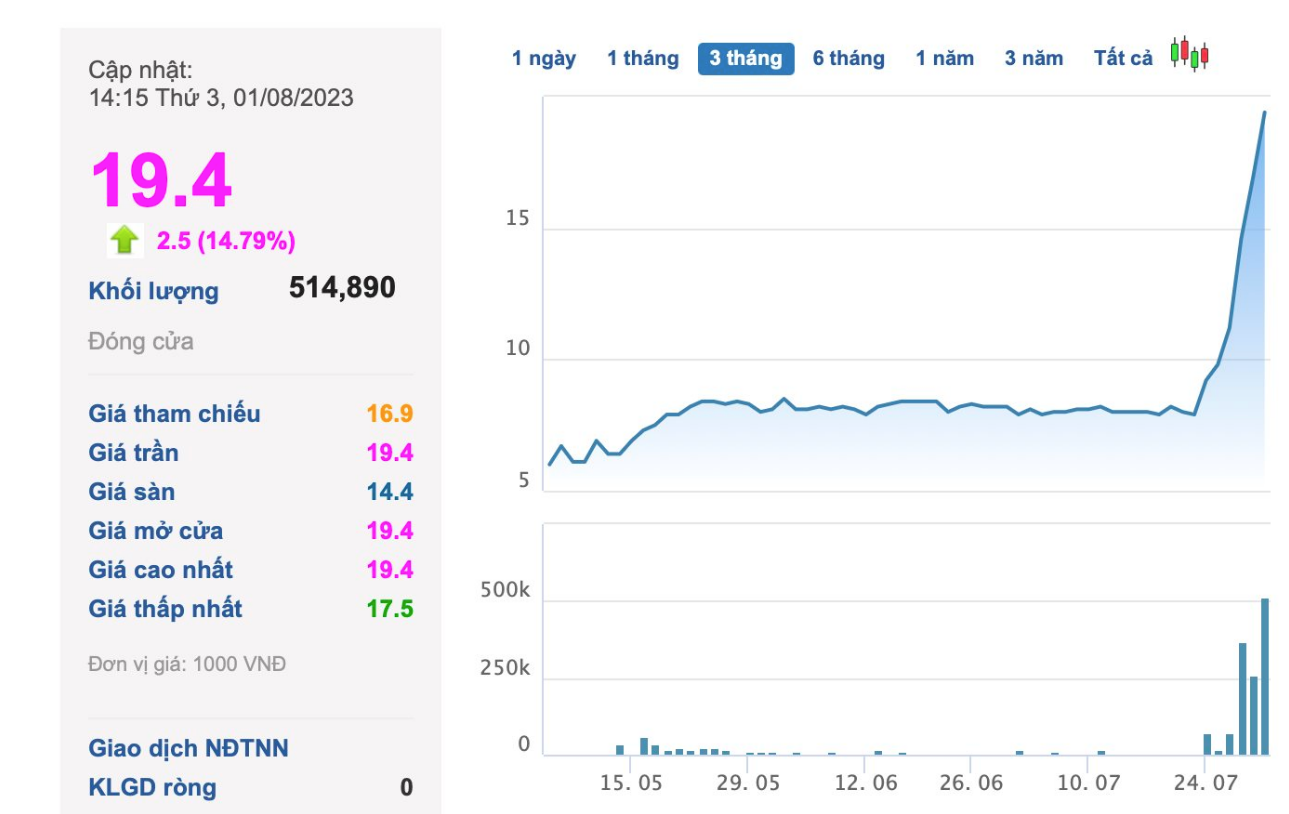Click the 'Giá trần' label
The height and width of the screenshot is (814, 1289).
134,453
